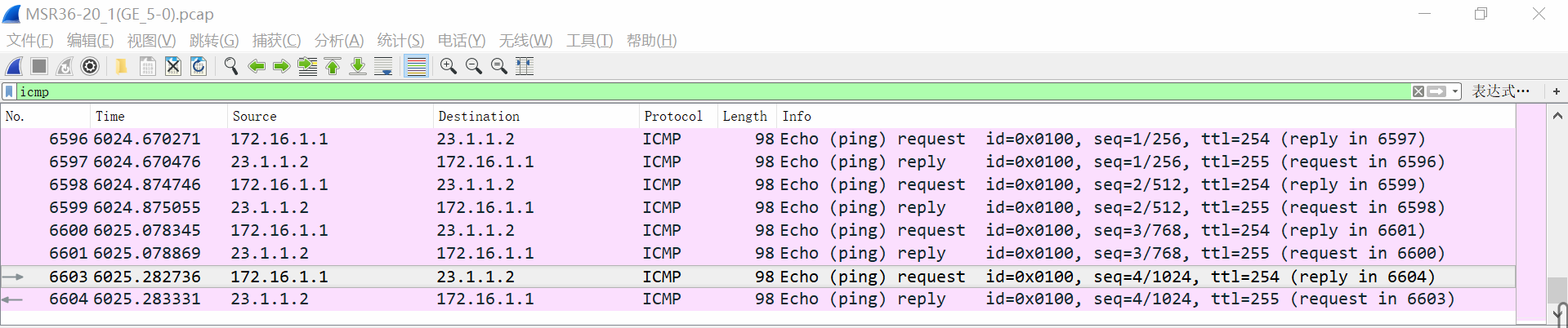Click the icmp display filter field
Screen dimensions: 1568x328
pos(654,91)
